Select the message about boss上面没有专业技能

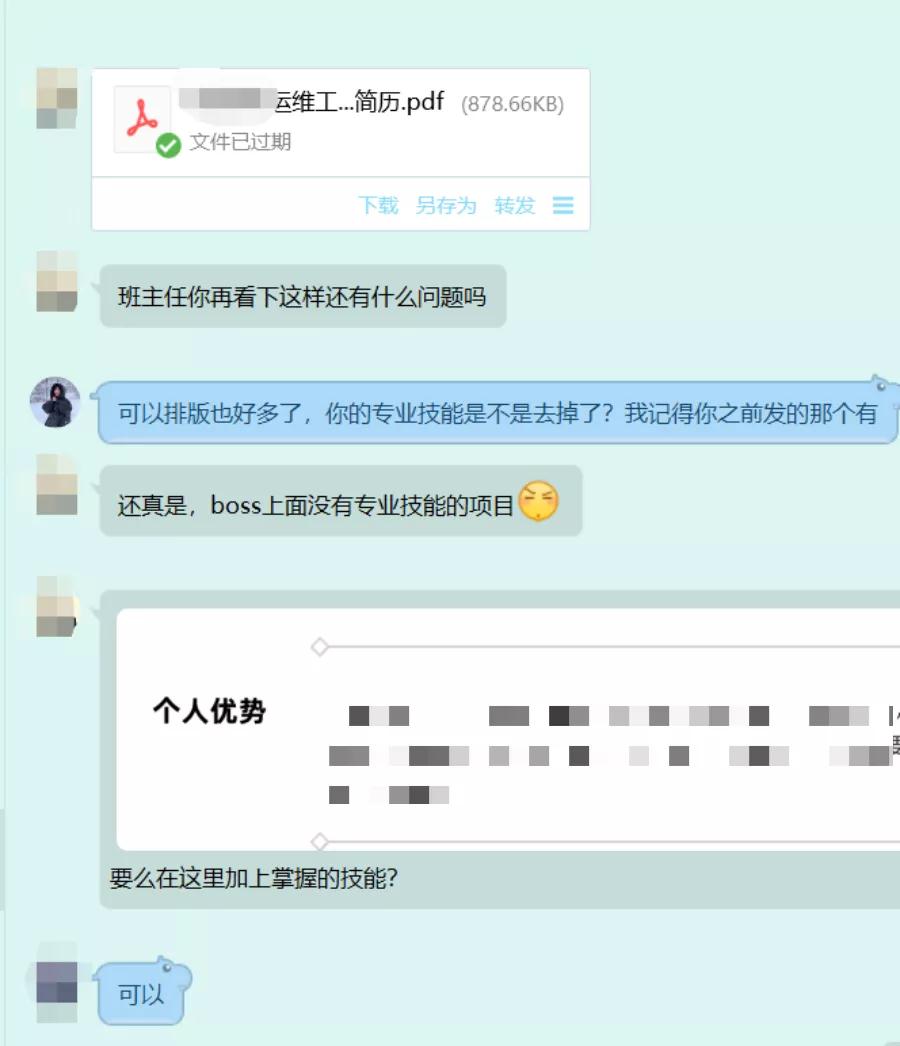(341, 502)
